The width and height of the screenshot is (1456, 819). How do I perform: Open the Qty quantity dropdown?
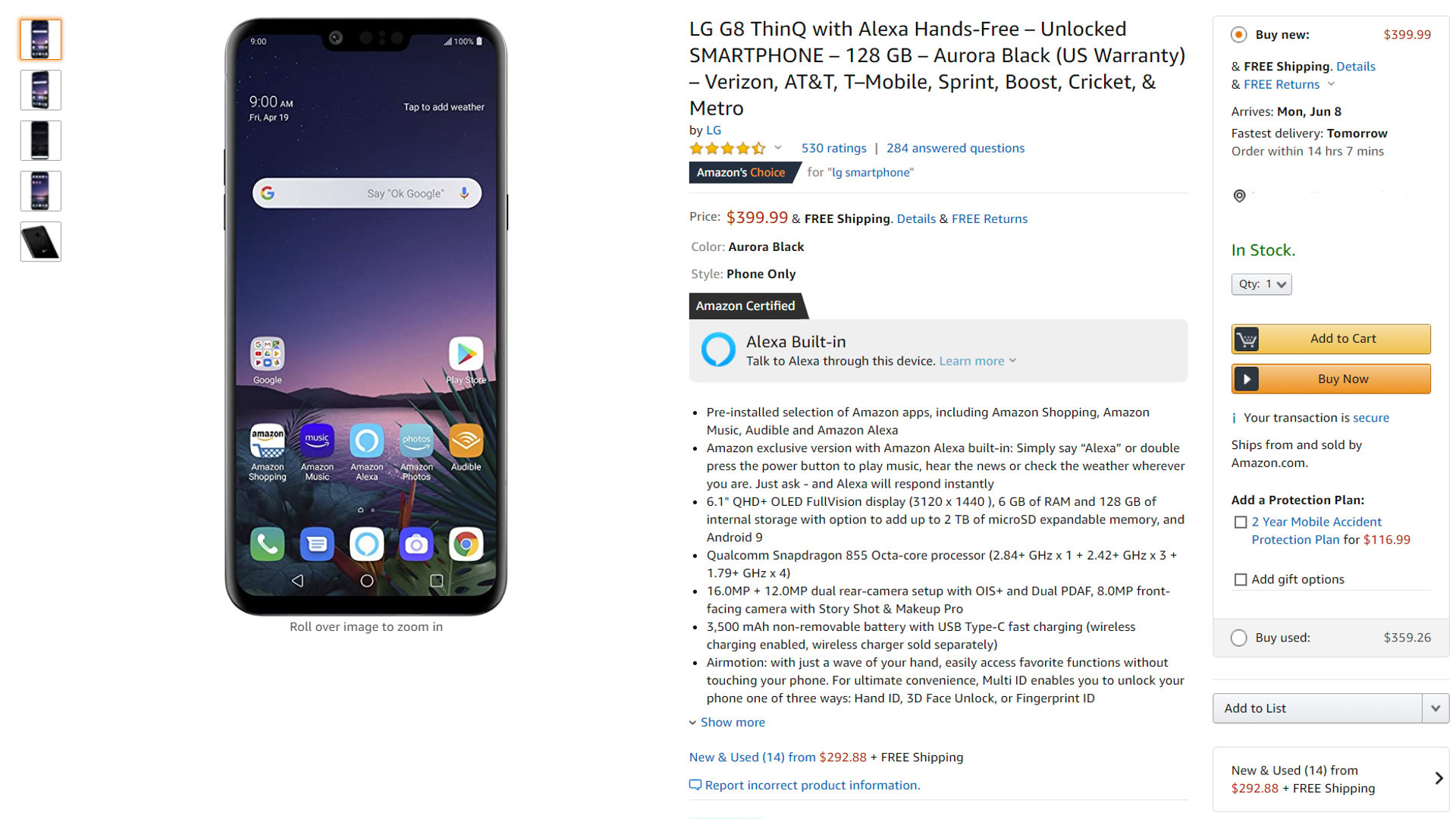click(1261, 284)
